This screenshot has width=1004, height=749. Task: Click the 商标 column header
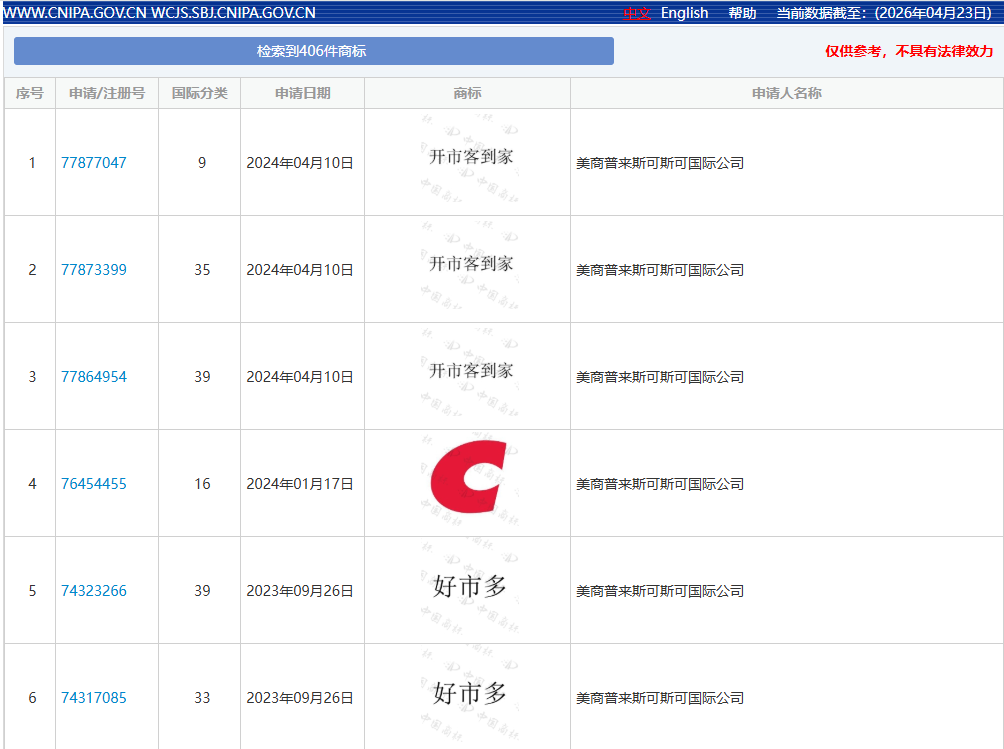coord(467,93)
